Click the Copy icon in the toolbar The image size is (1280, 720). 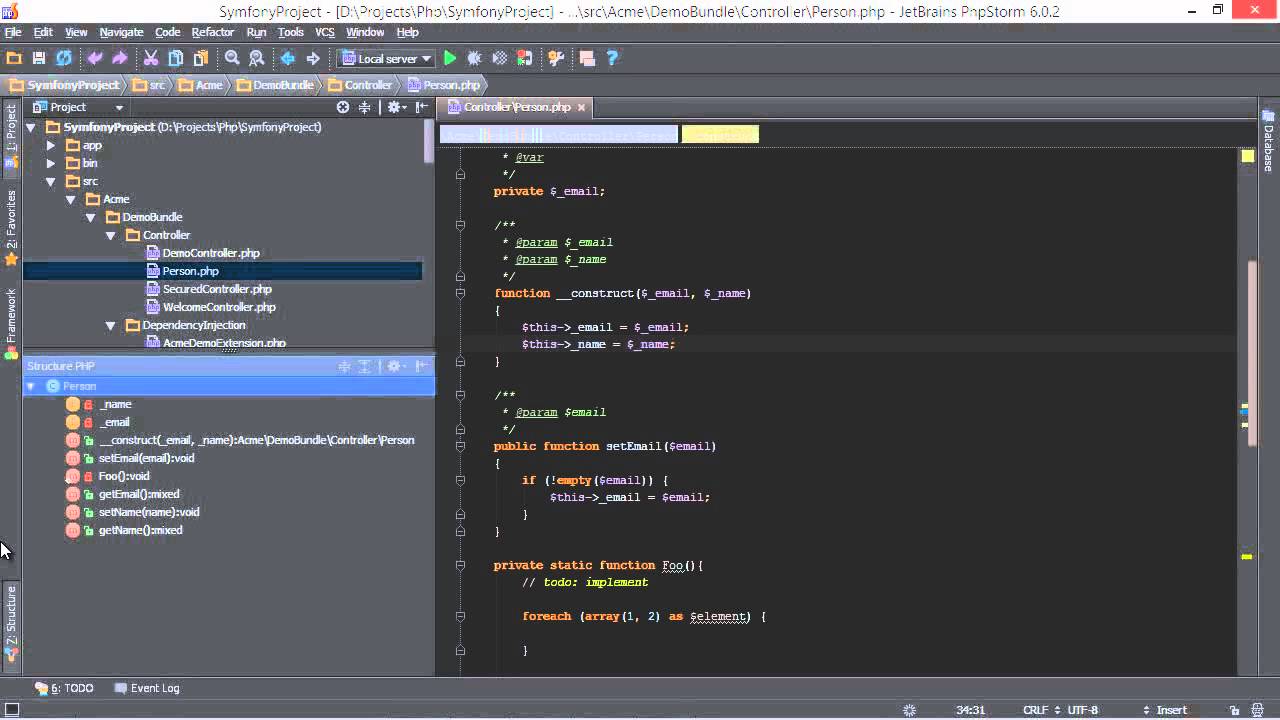pyautogui.click(x=176, y=59)
